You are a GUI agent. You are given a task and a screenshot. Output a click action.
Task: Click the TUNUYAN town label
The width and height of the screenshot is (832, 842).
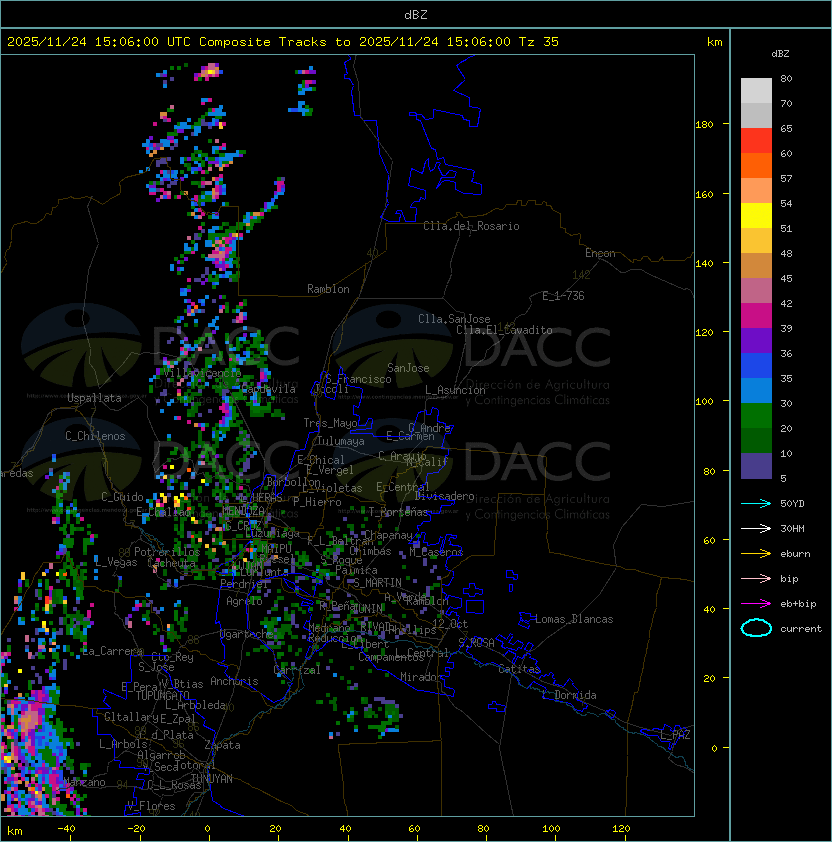211,779
